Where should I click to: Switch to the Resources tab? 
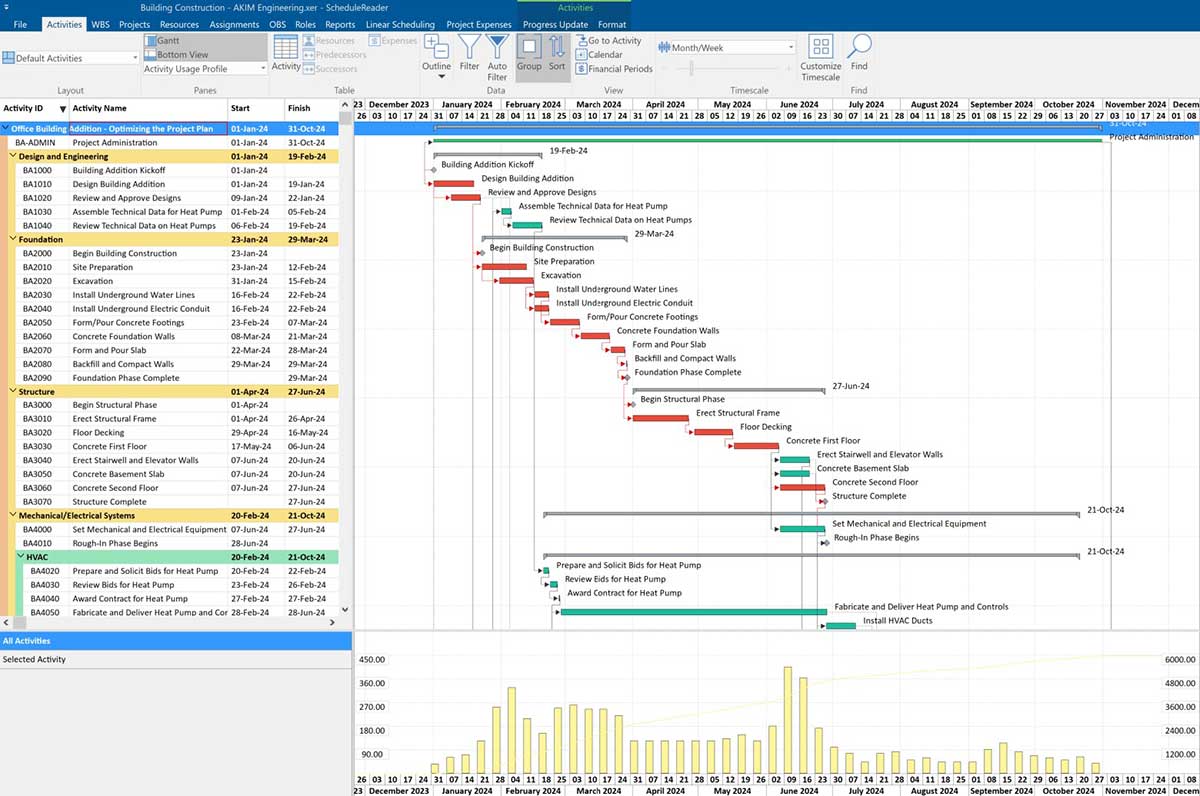click(179, 24)
